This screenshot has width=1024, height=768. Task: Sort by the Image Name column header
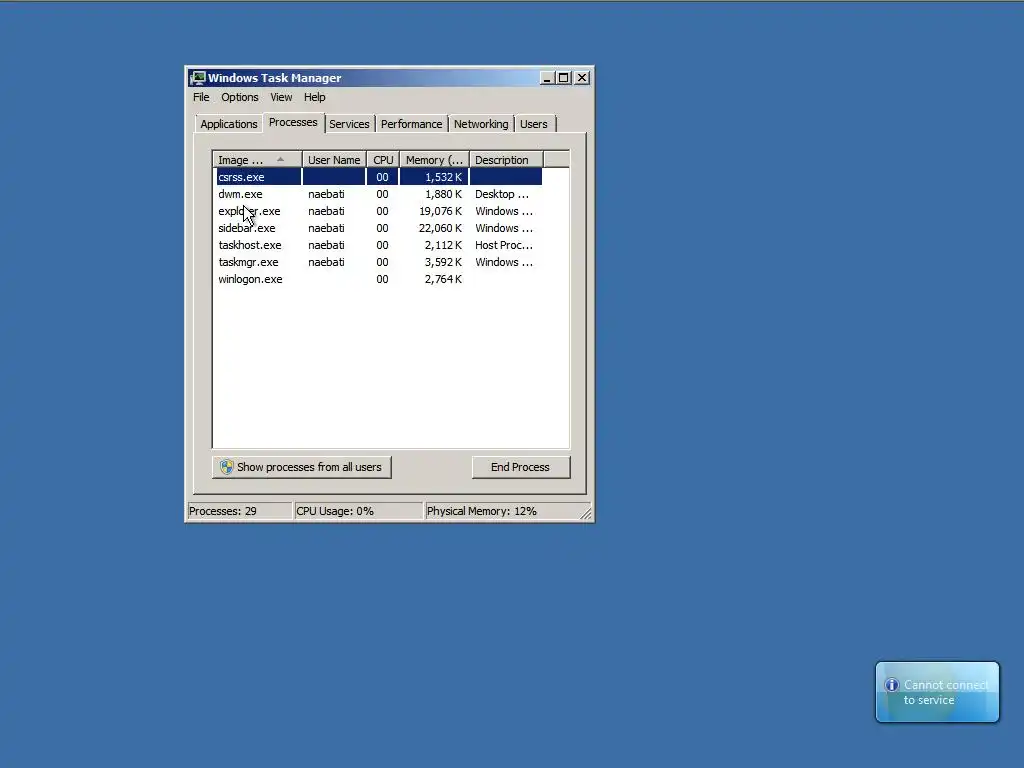coord(257,160)
